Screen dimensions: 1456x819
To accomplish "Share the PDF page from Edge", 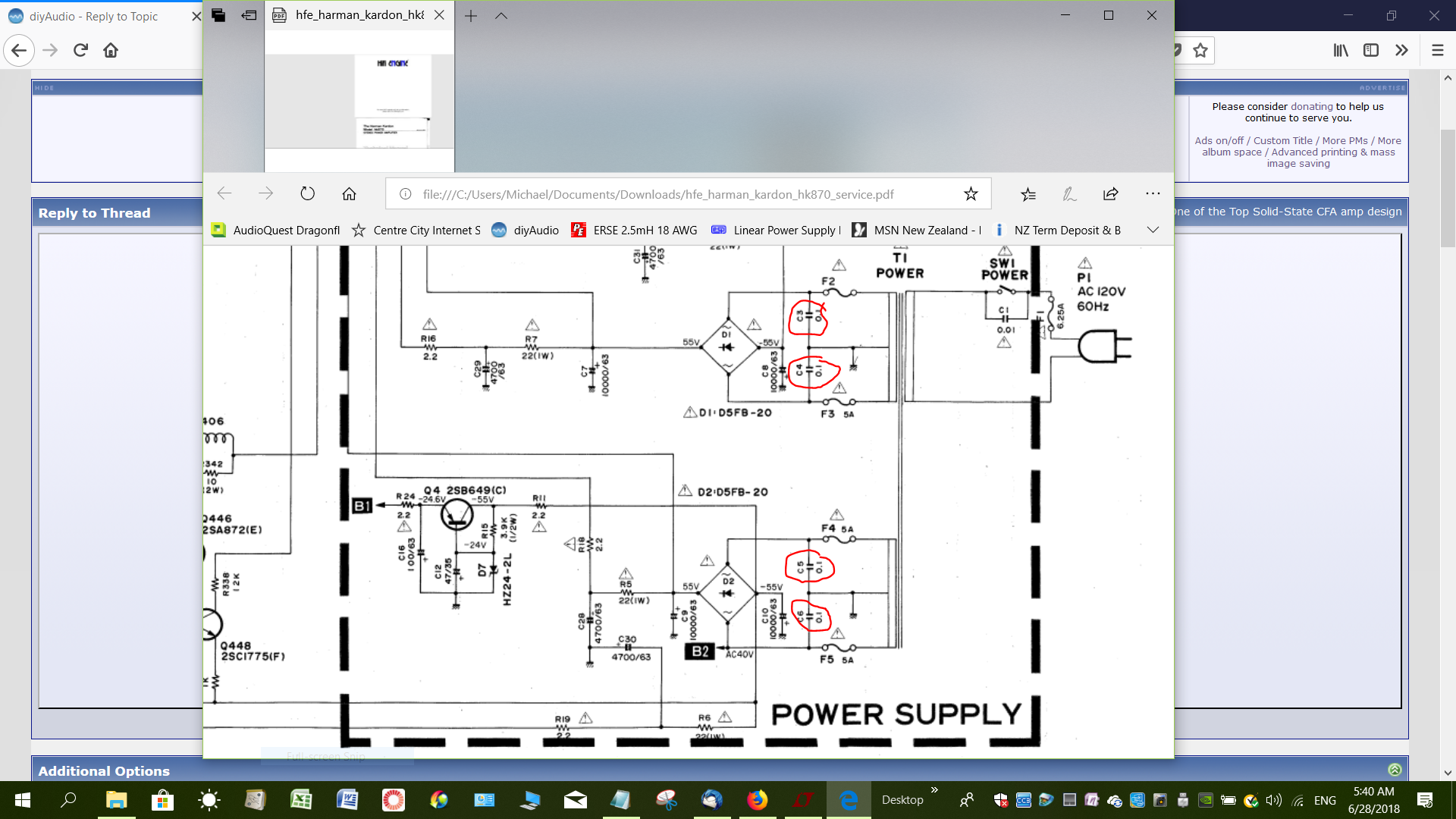I will 1111,194.
